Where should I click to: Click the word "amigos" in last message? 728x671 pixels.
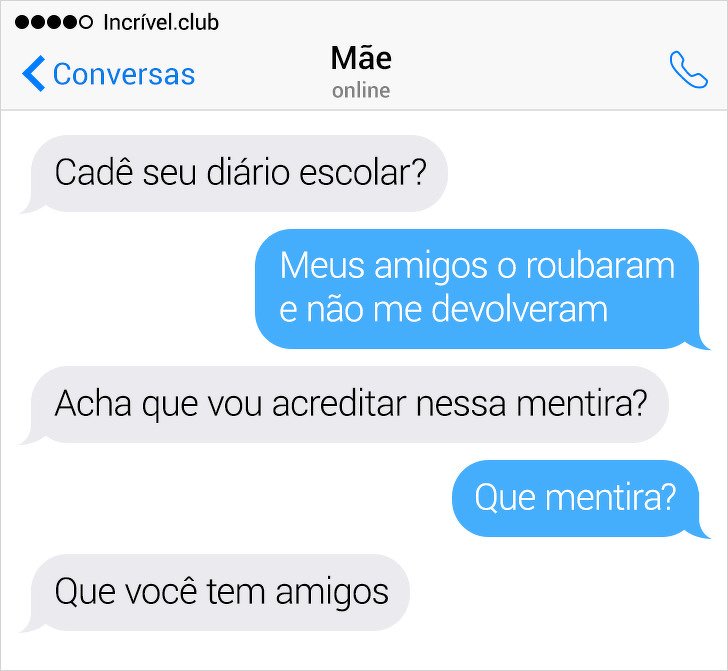coord(332,593)
